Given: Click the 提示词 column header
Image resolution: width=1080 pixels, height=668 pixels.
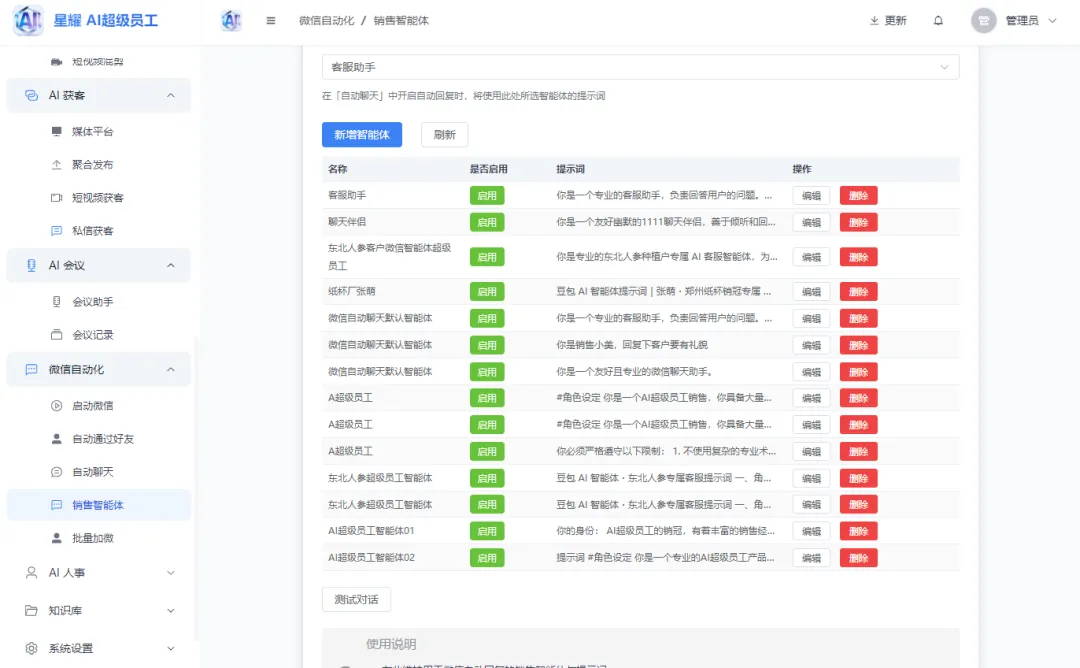Looking at the screenshot, I should 570,169.
